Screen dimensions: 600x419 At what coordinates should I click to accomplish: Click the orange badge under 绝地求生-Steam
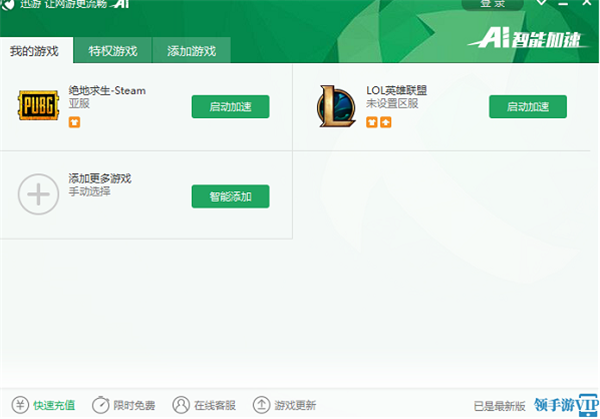(x=74, y=122)
